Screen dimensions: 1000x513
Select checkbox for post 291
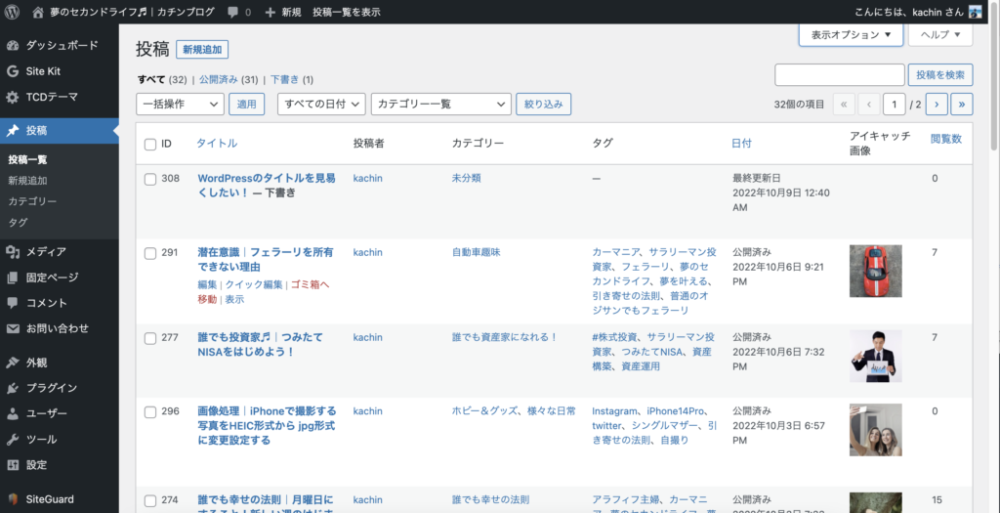pyautogui.click(x=150, y=253)
